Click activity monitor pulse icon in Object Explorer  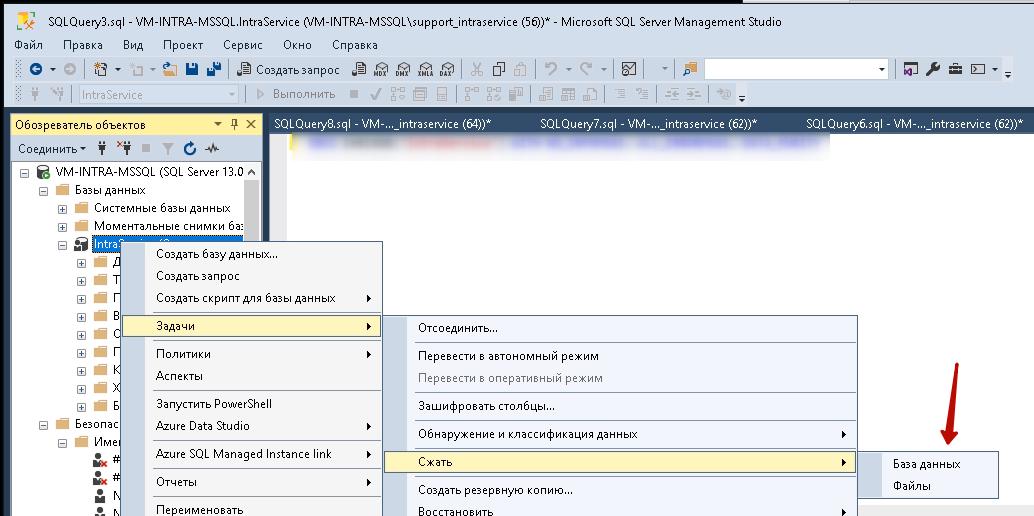coord(212,148)
